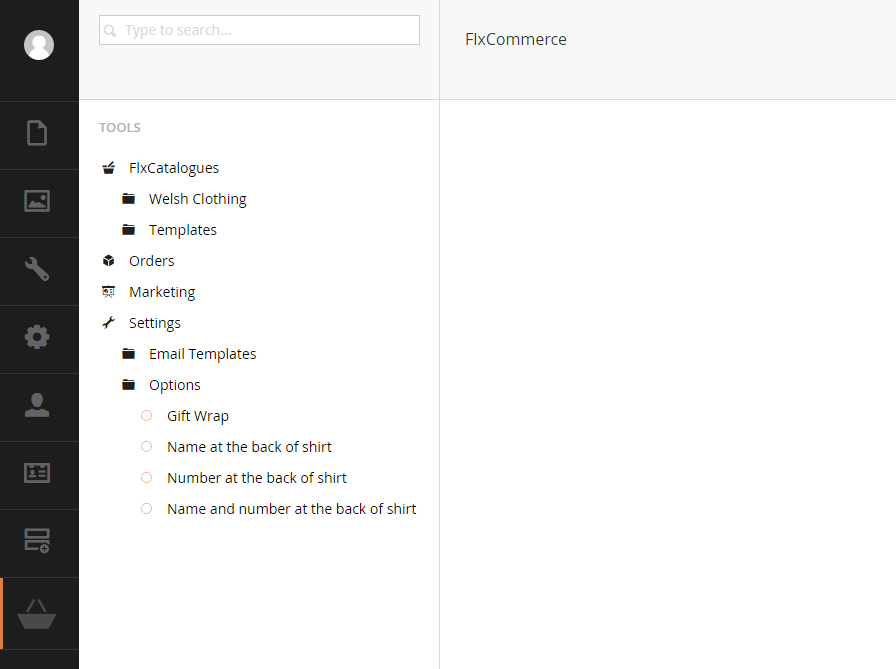Select the Gift Wrap option circle
This screenshot has height=669, width=896.
click(146, 416)
